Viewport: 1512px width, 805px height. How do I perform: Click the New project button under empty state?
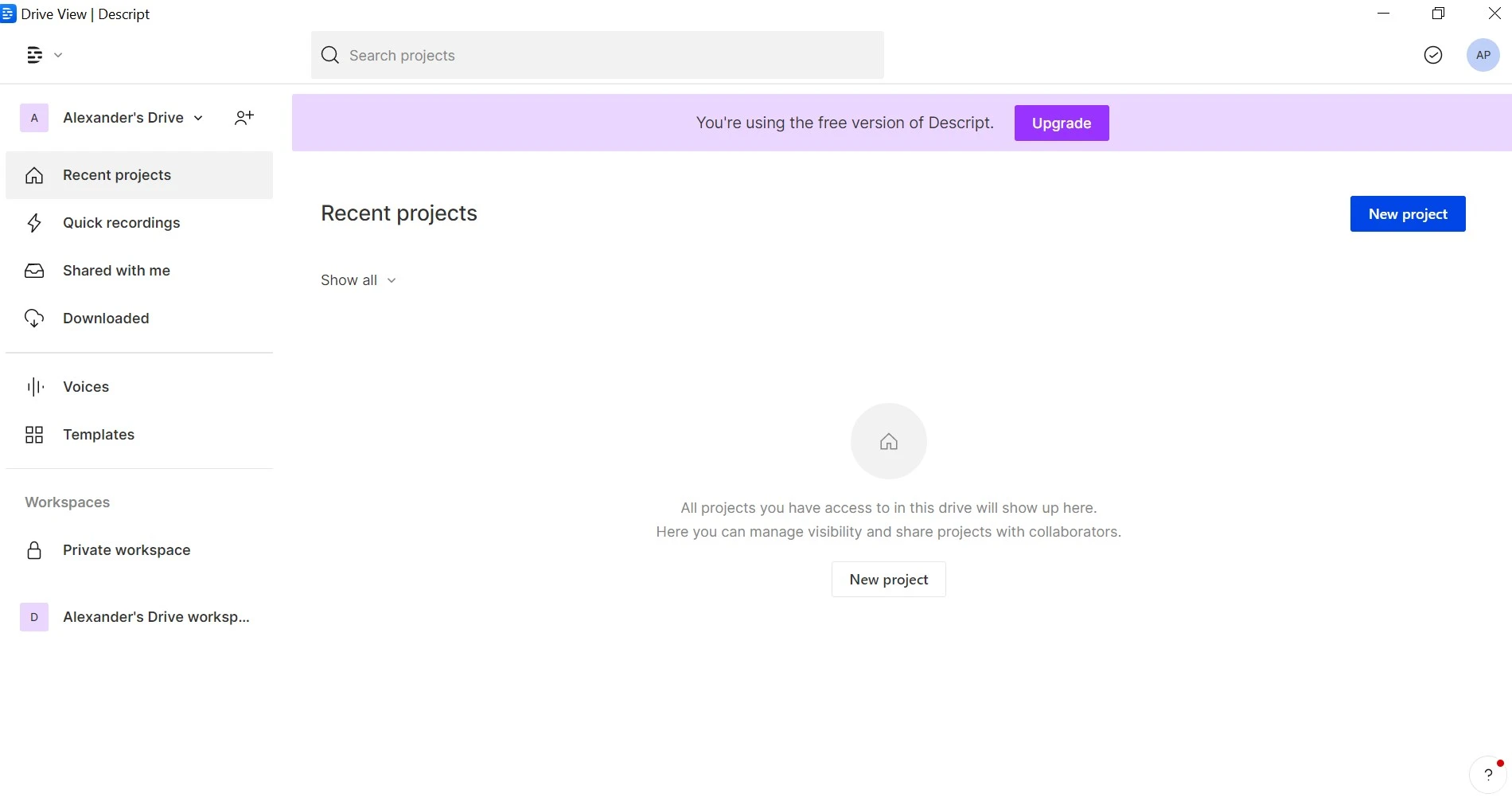[889, 580]
